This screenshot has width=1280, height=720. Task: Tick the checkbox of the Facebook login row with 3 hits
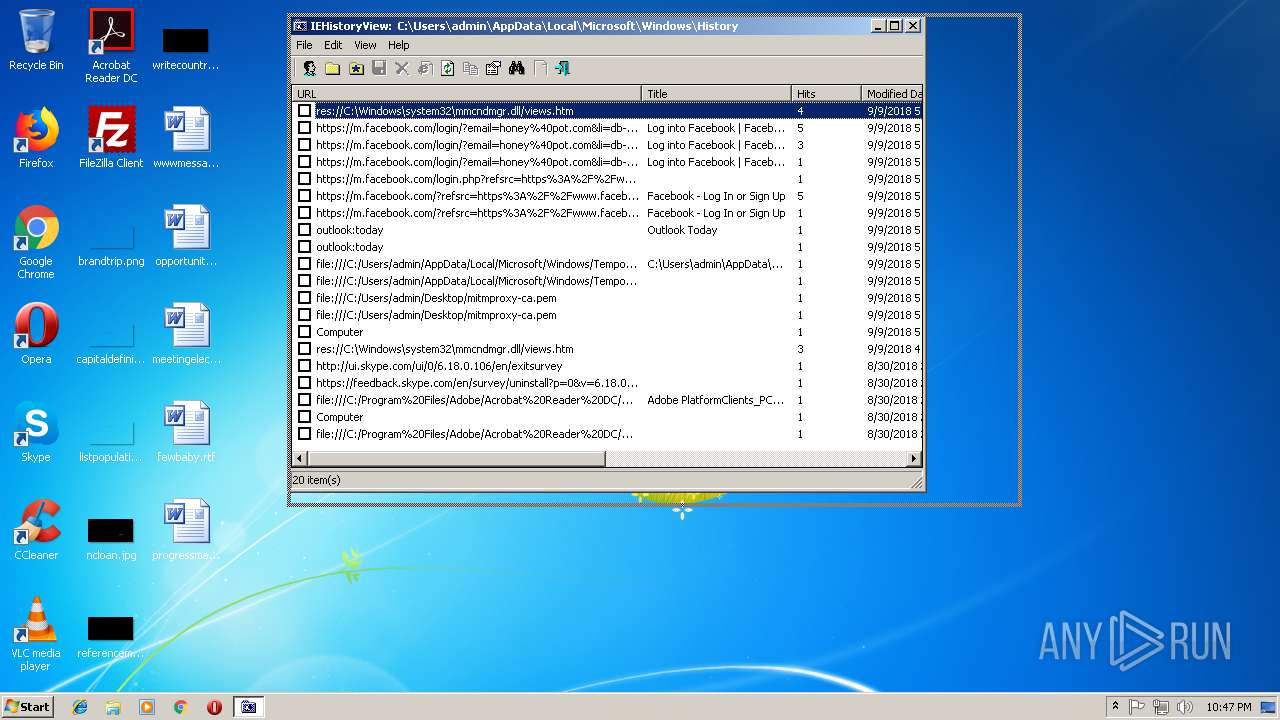305,145
